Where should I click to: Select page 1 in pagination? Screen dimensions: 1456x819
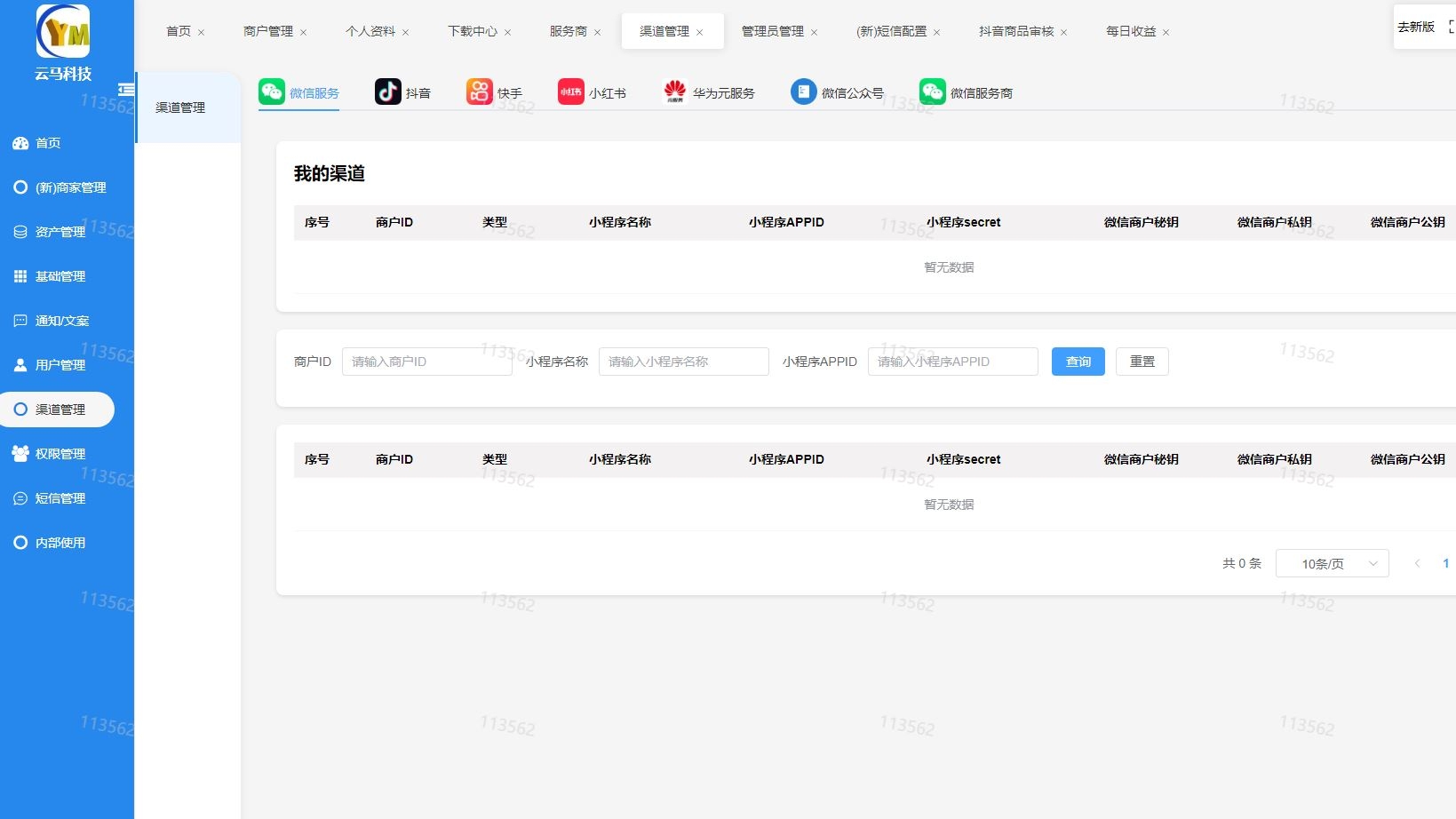pos(1446,563)
